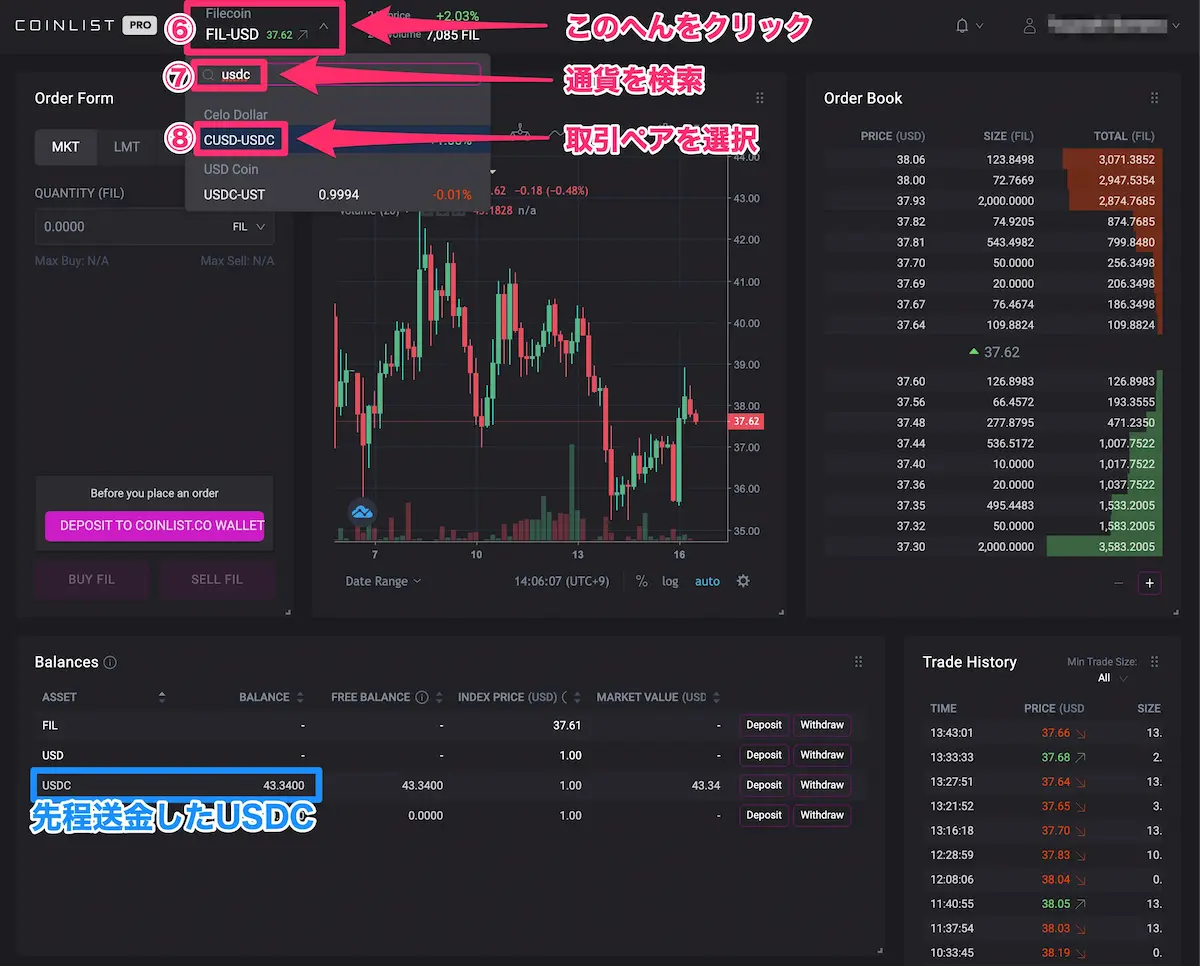
Task: Toggle percent scale on the chart
Action: pos(641,581)
